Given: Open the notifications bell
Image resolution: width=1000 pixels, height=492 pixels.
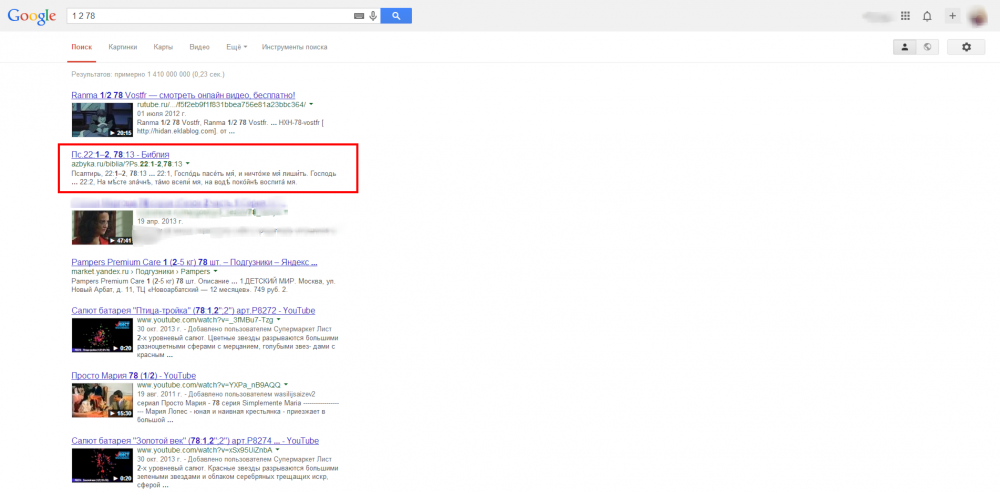Looking at the screenshot, I should (927, 16).
